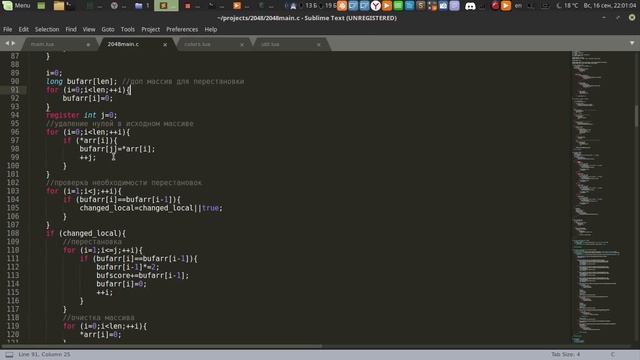Open the clock and calendar applet
640x360 pixels.
click(610, 6)
